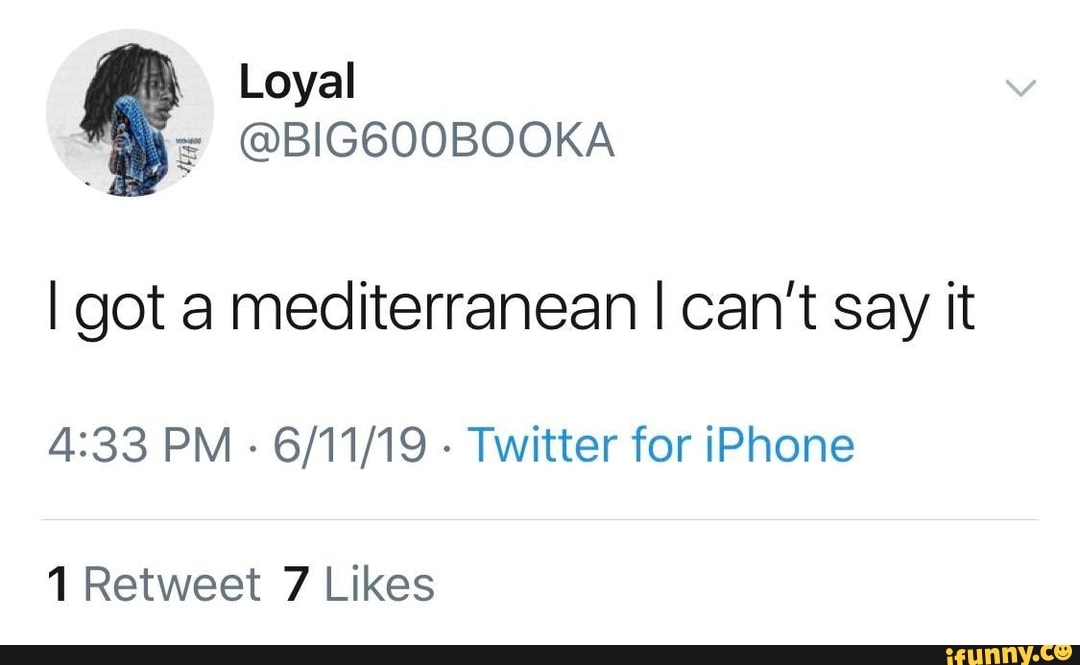Open the Twitter for iPhone link
The width and height of the screenshot is (1080, 665).
(662, 444)
